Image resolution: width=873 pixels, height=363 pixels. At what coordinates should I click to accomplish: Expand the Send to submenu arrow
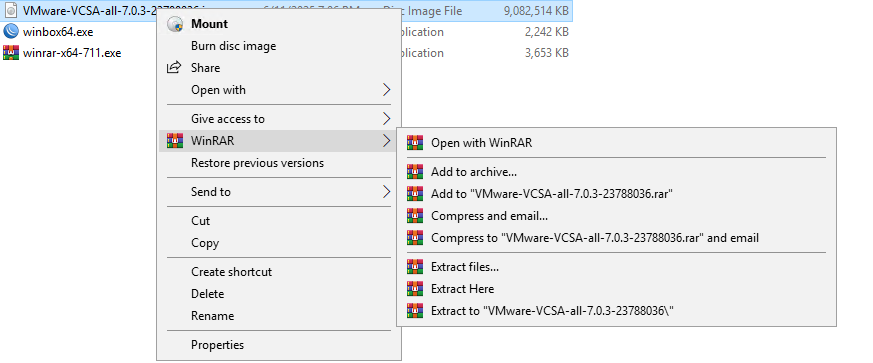click(x=386, y=192)
